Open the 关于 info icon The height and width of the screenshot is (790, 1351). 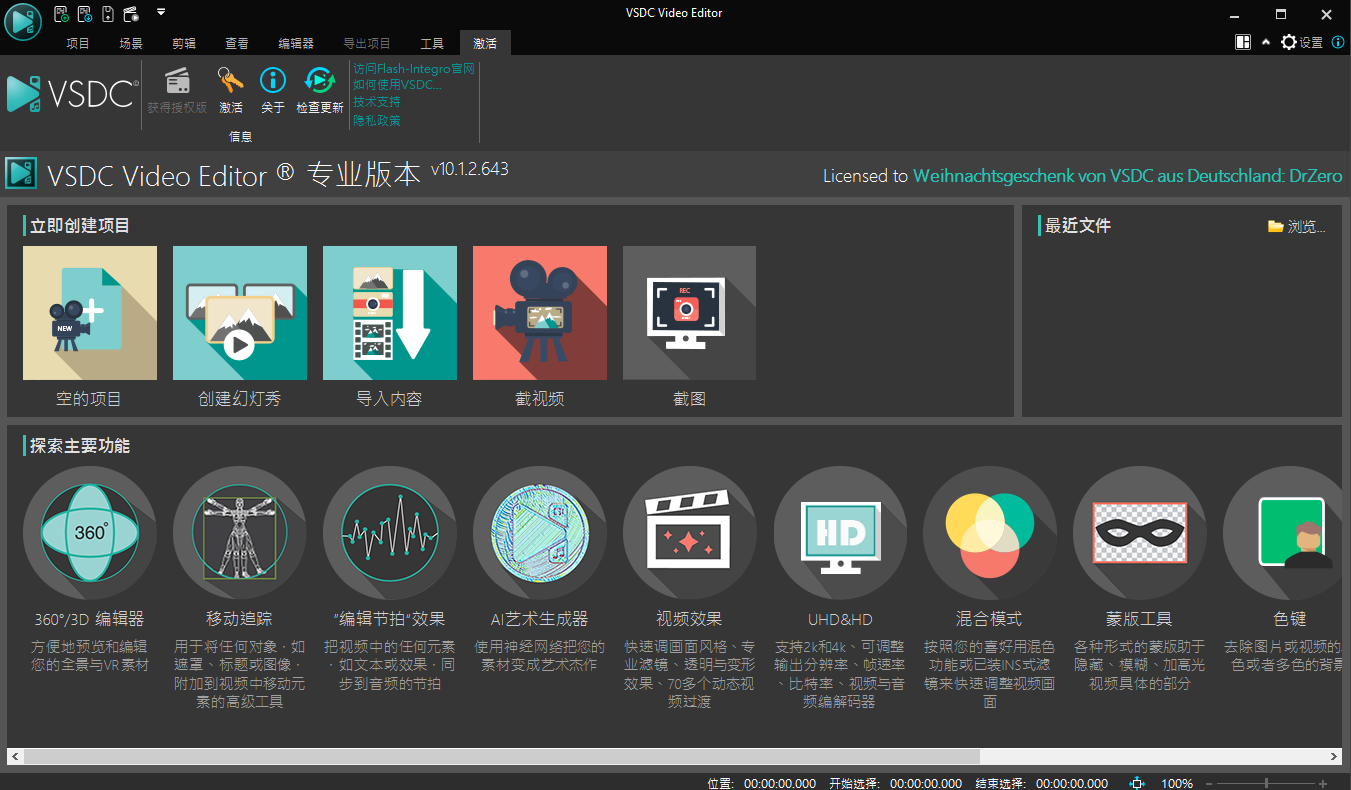click(273, 81)
